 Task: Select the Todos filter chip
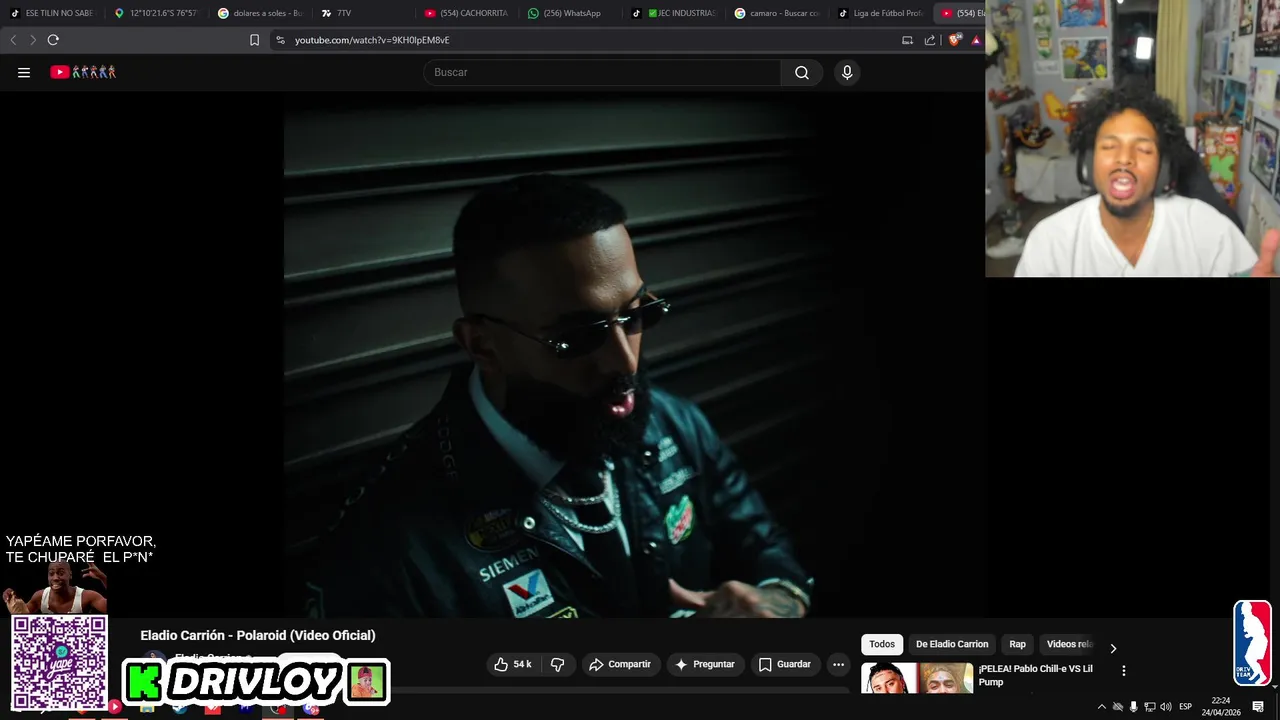tap(882, 644)
